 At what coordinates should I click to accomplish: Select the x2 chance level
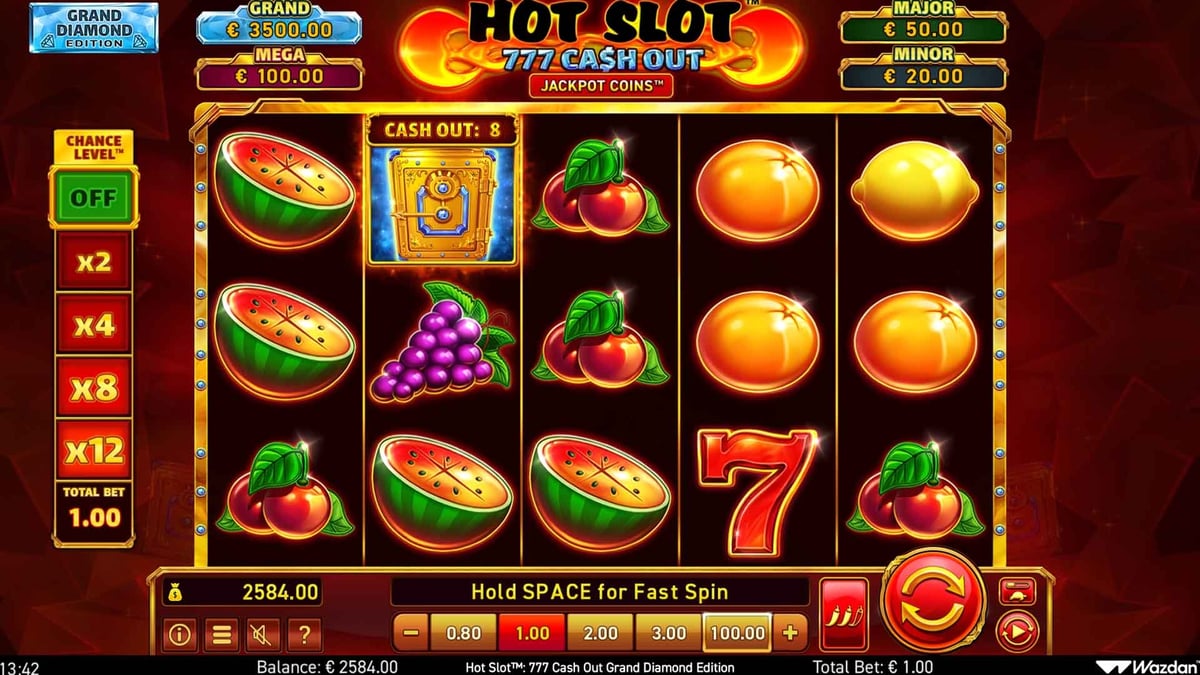[93, 262]
